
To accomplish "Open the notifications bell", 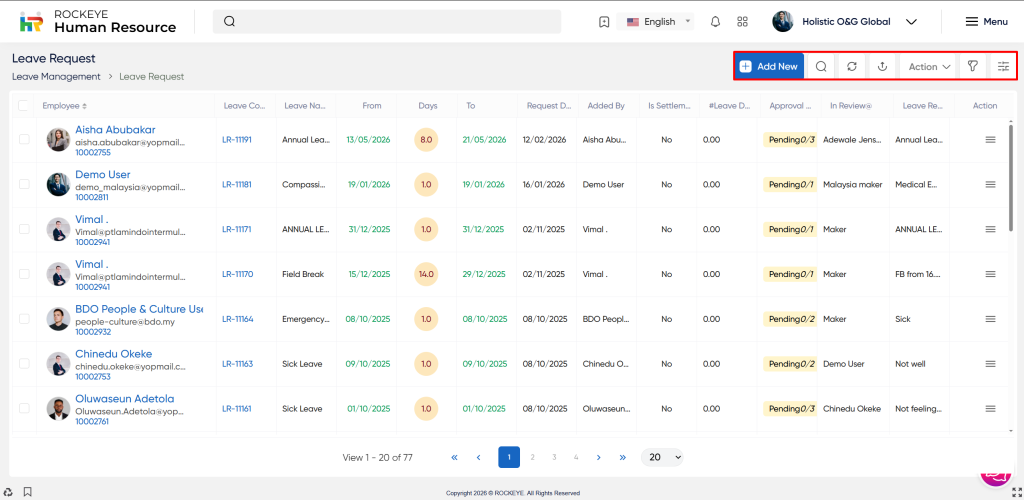I will tap(715, 22).
